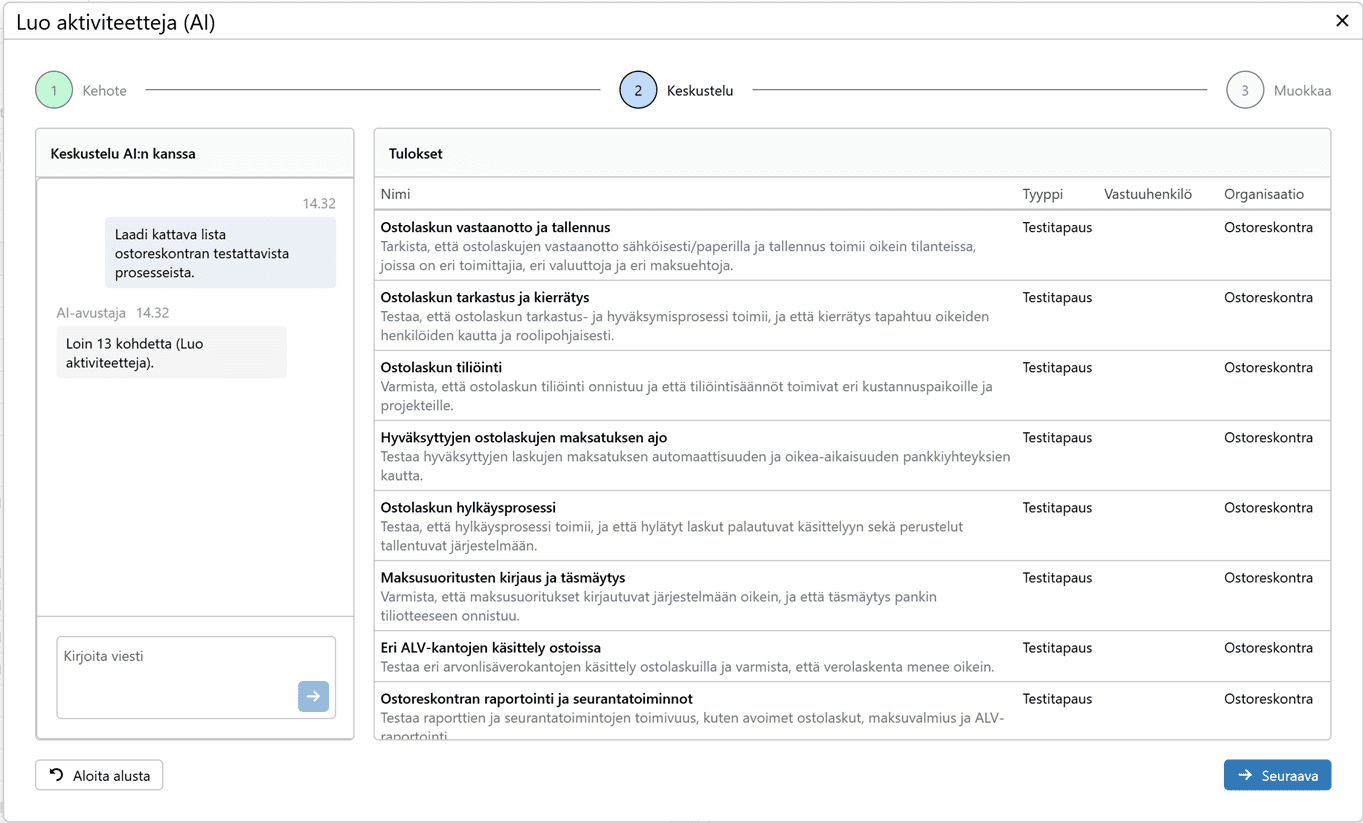Image resolution: width=1363 pixels, height=823 pixels.
Task: Open the Ostolaskun tiliöinti result
Action: (x=441, y=368)
